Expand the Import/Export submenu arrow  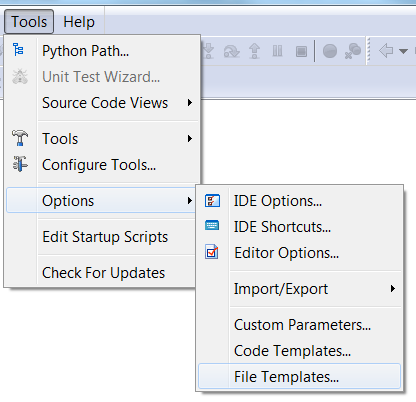click(393, 289)
